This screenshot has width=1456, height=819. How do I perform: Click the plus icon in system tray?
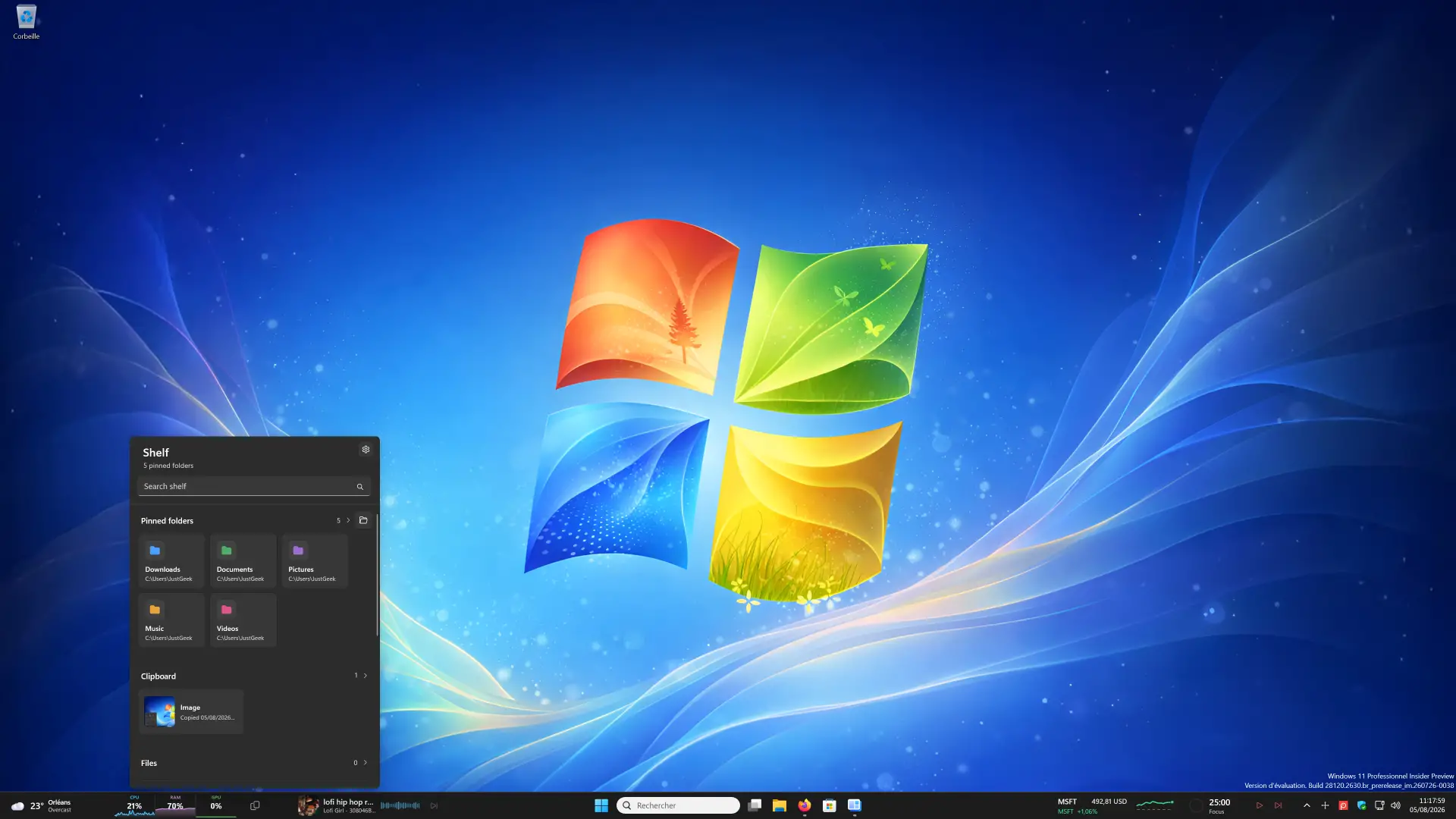pyautogui.click(x=1325, y=805)
